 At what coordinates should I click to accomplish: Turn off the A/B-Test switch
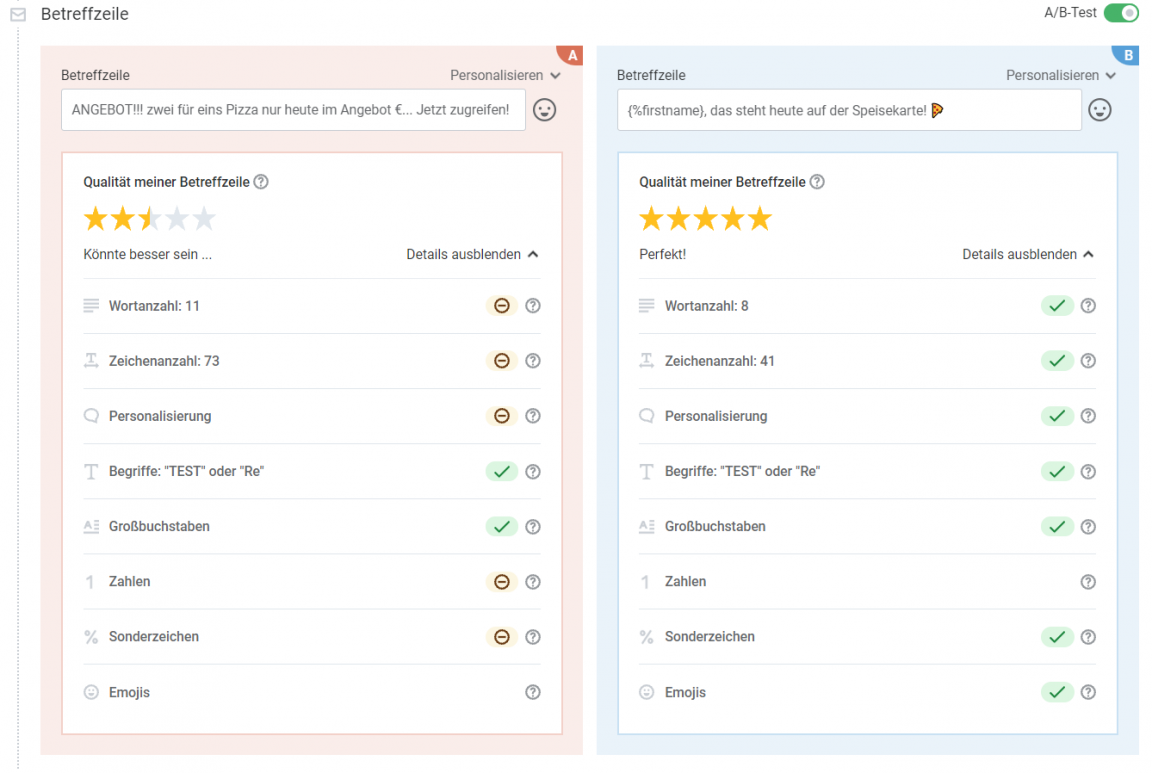[x=1121, y=13]
